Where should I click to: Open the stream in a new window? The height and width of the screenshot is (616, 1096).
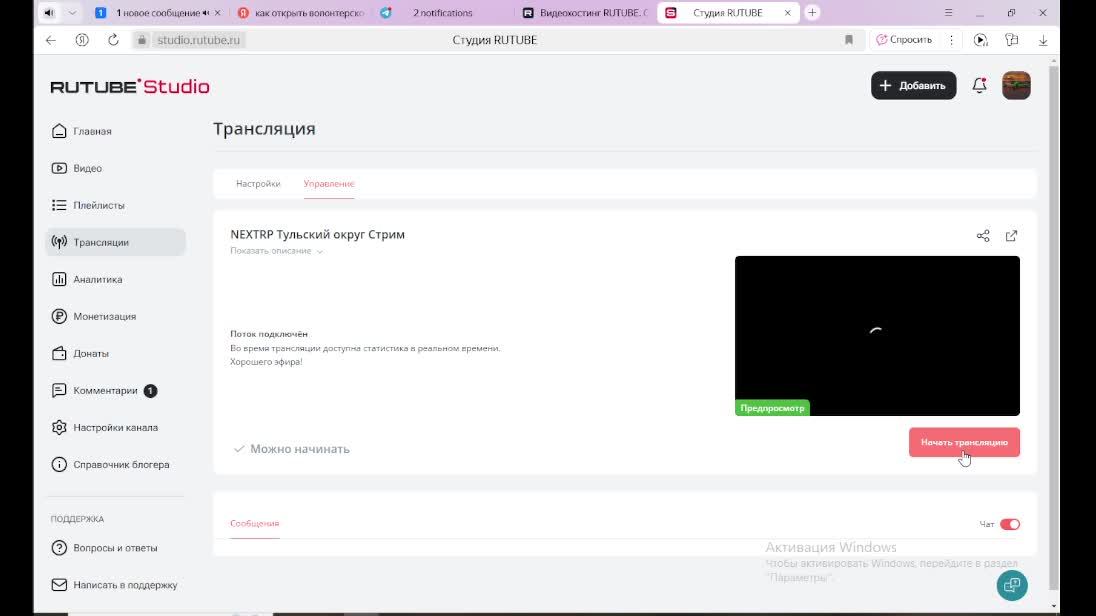[1011, 236]
